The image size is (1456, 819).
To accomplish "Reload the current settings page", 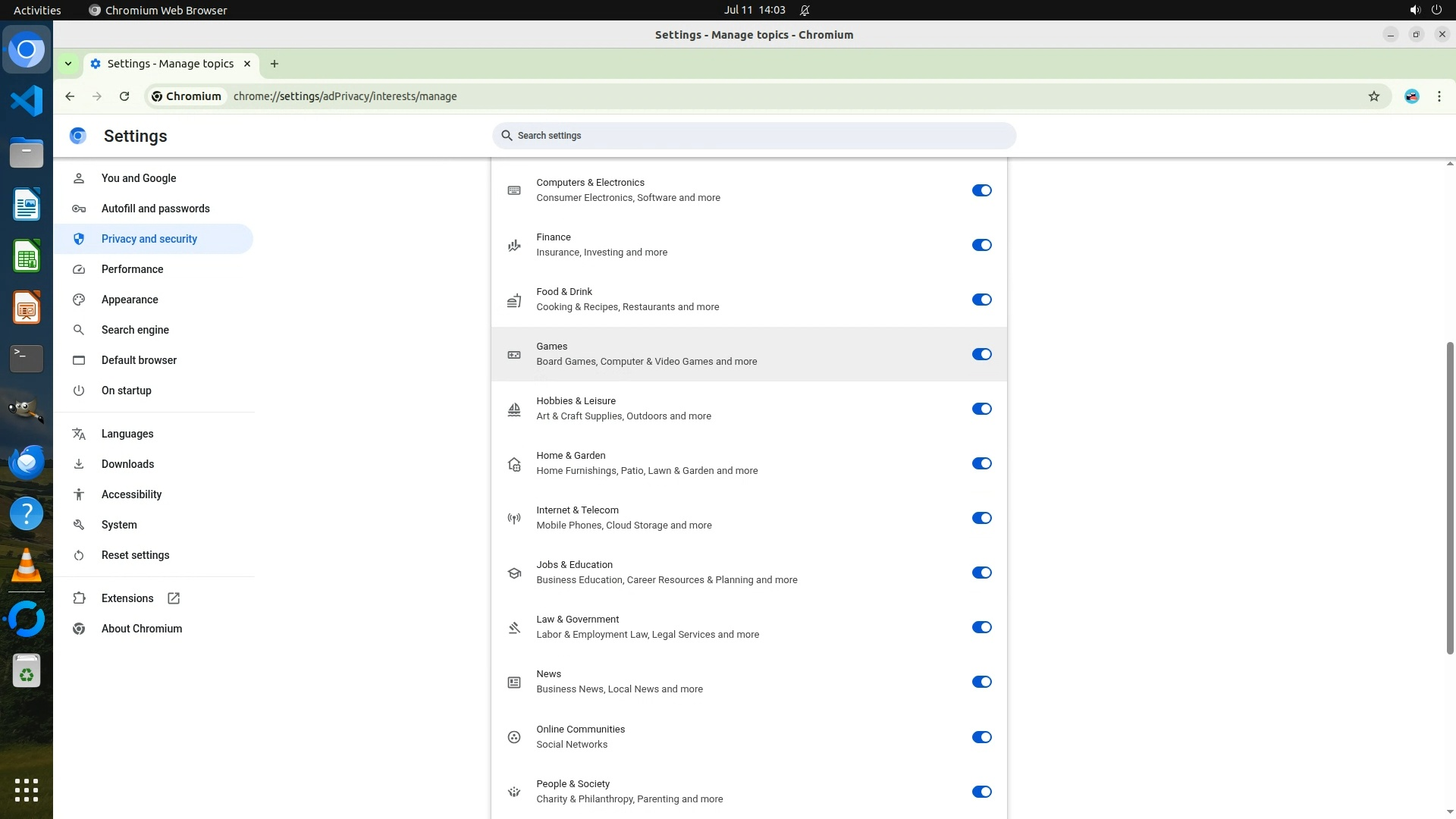I will (124, 96).
